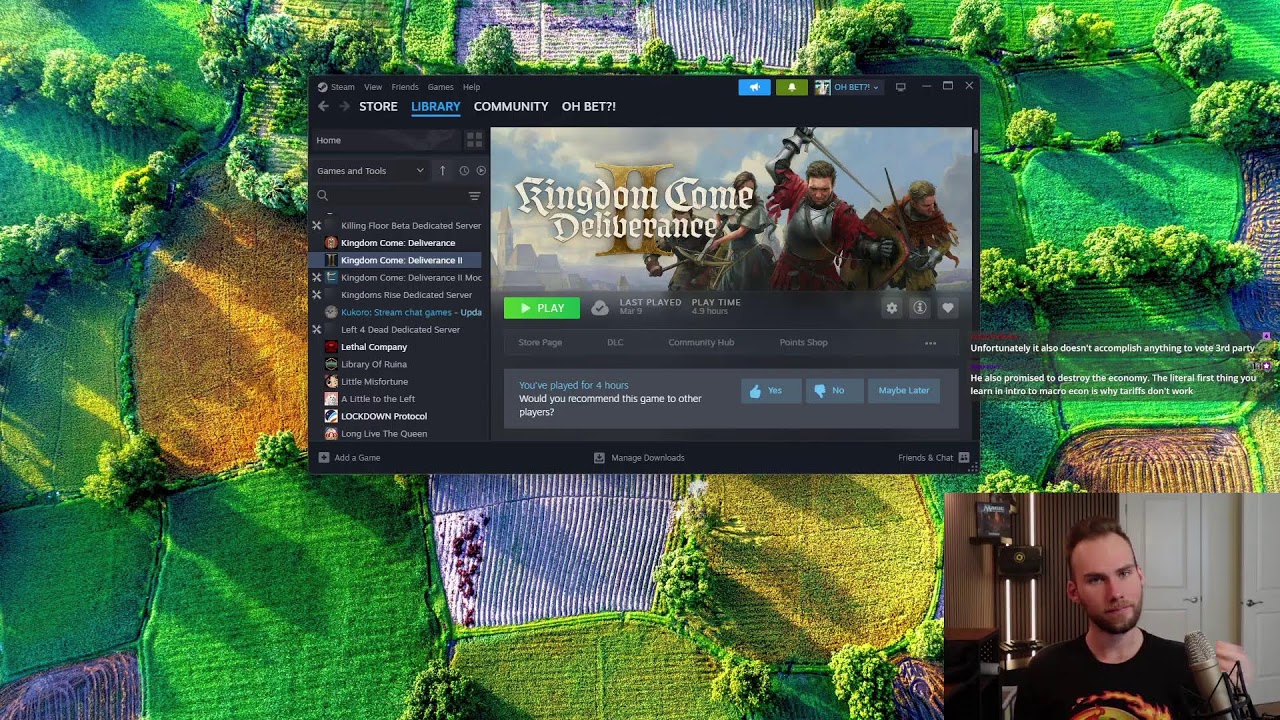Image resolution: width=1280 pixels, height=720 pixels.
Task: Select Lethal Company game icon
Action: 331,347
